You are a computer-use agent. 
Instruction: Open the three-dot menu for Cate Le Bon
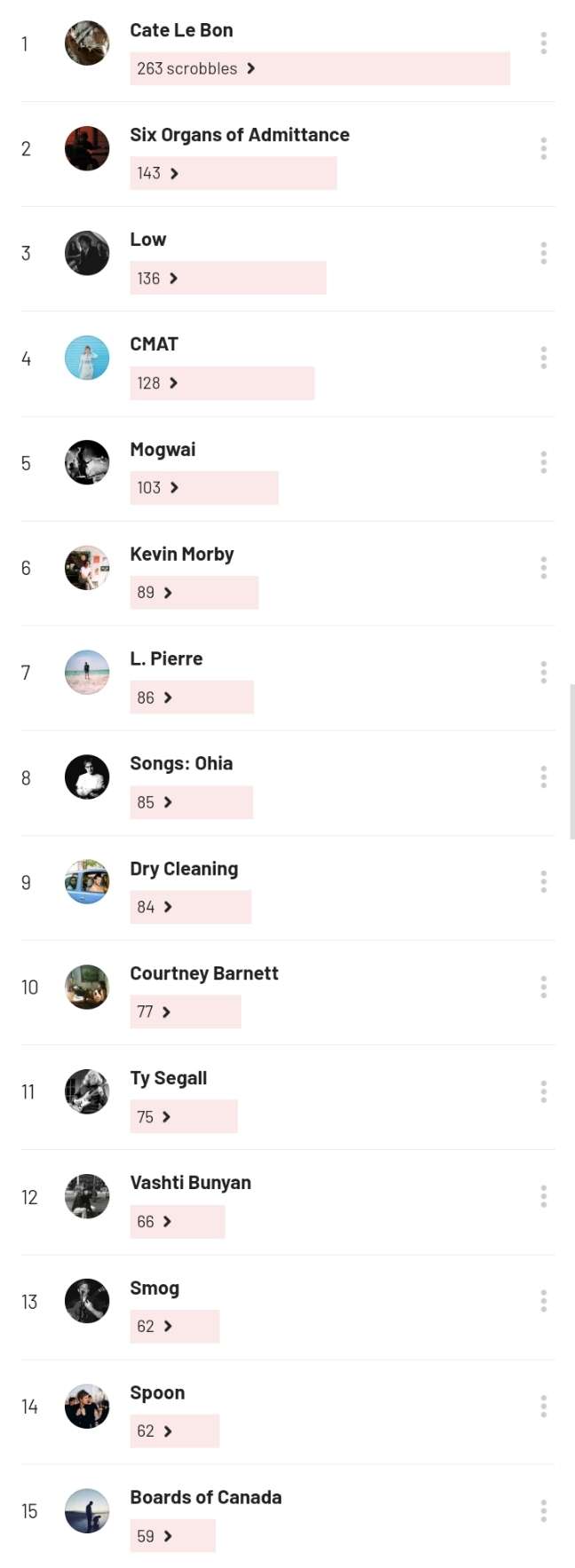(543, 43)
